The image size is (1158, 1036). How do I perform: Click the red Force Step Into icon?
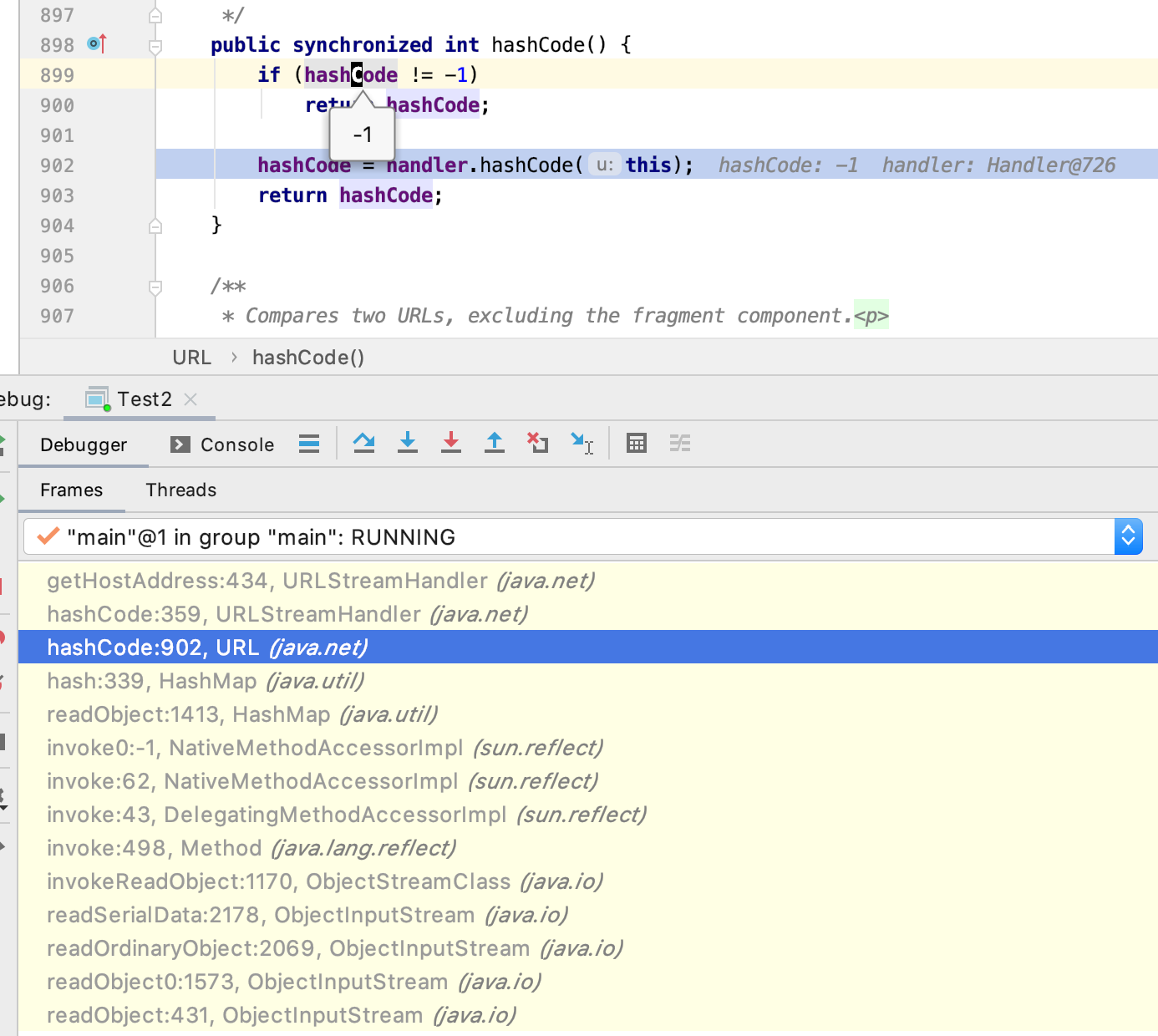tap(451, 443)
